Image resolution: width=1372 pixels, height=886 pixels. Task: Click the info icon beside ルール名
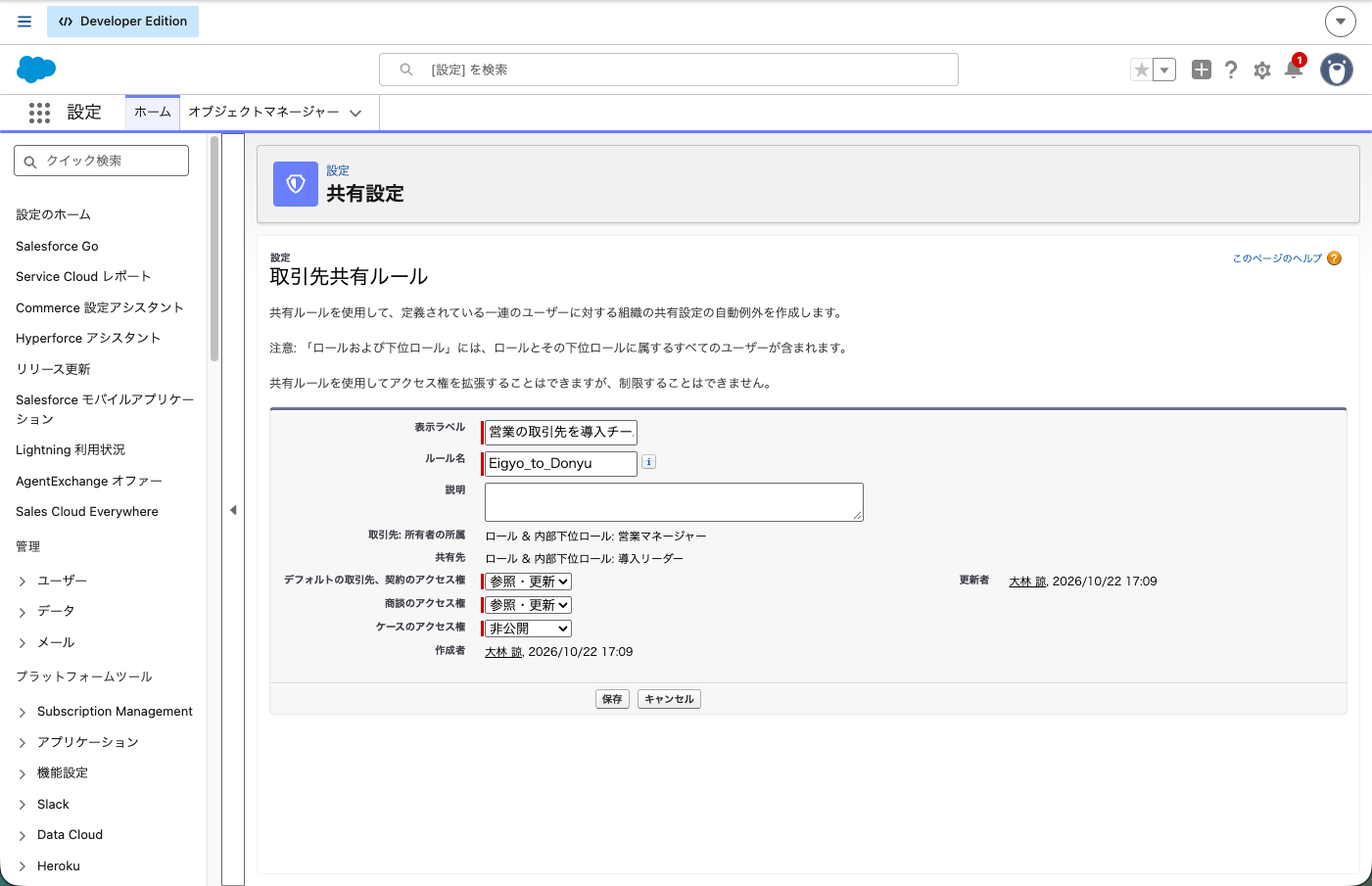(x=648, y=462)
